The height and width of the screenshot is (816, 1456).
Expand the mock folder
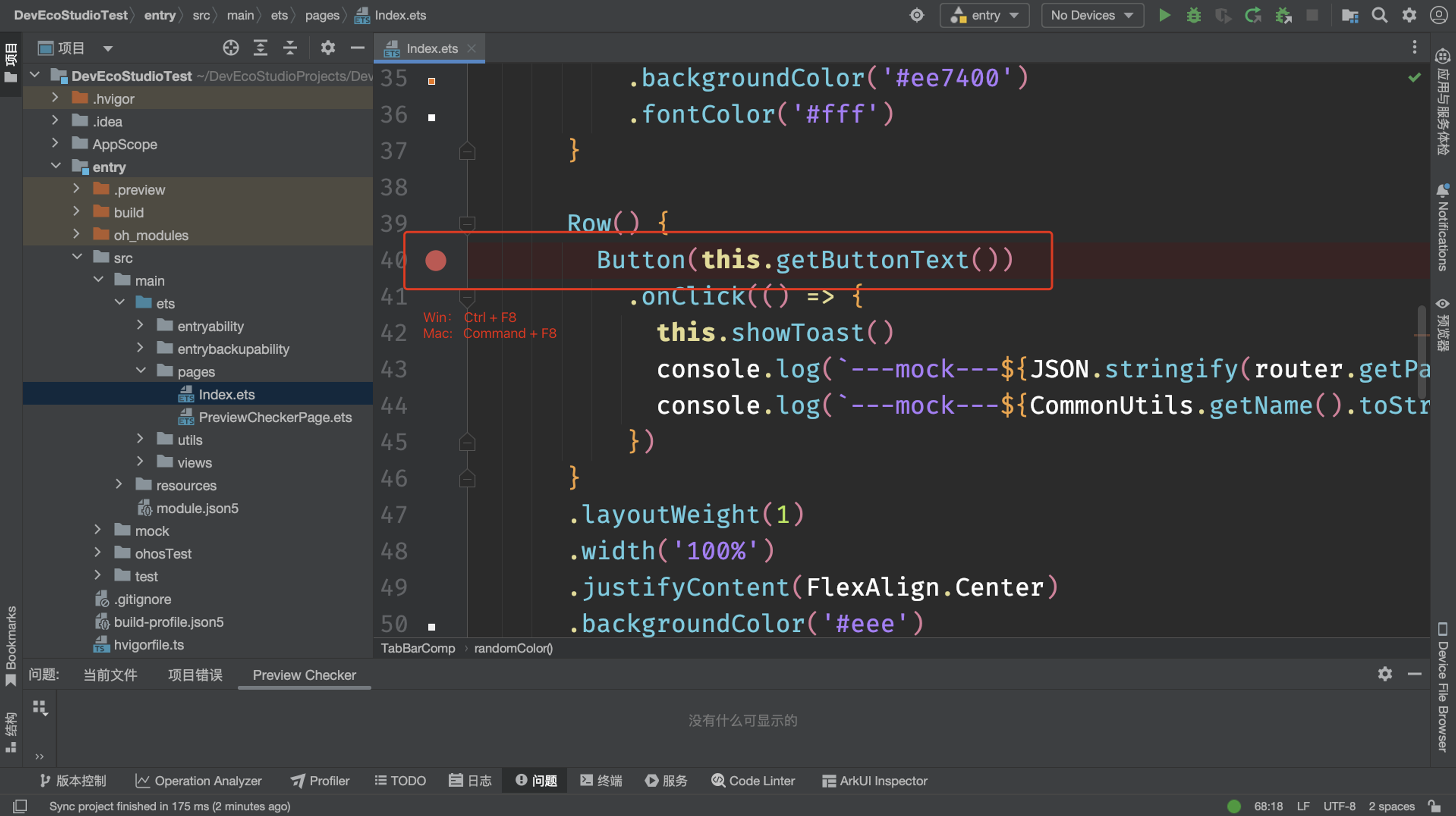point(97,530)
